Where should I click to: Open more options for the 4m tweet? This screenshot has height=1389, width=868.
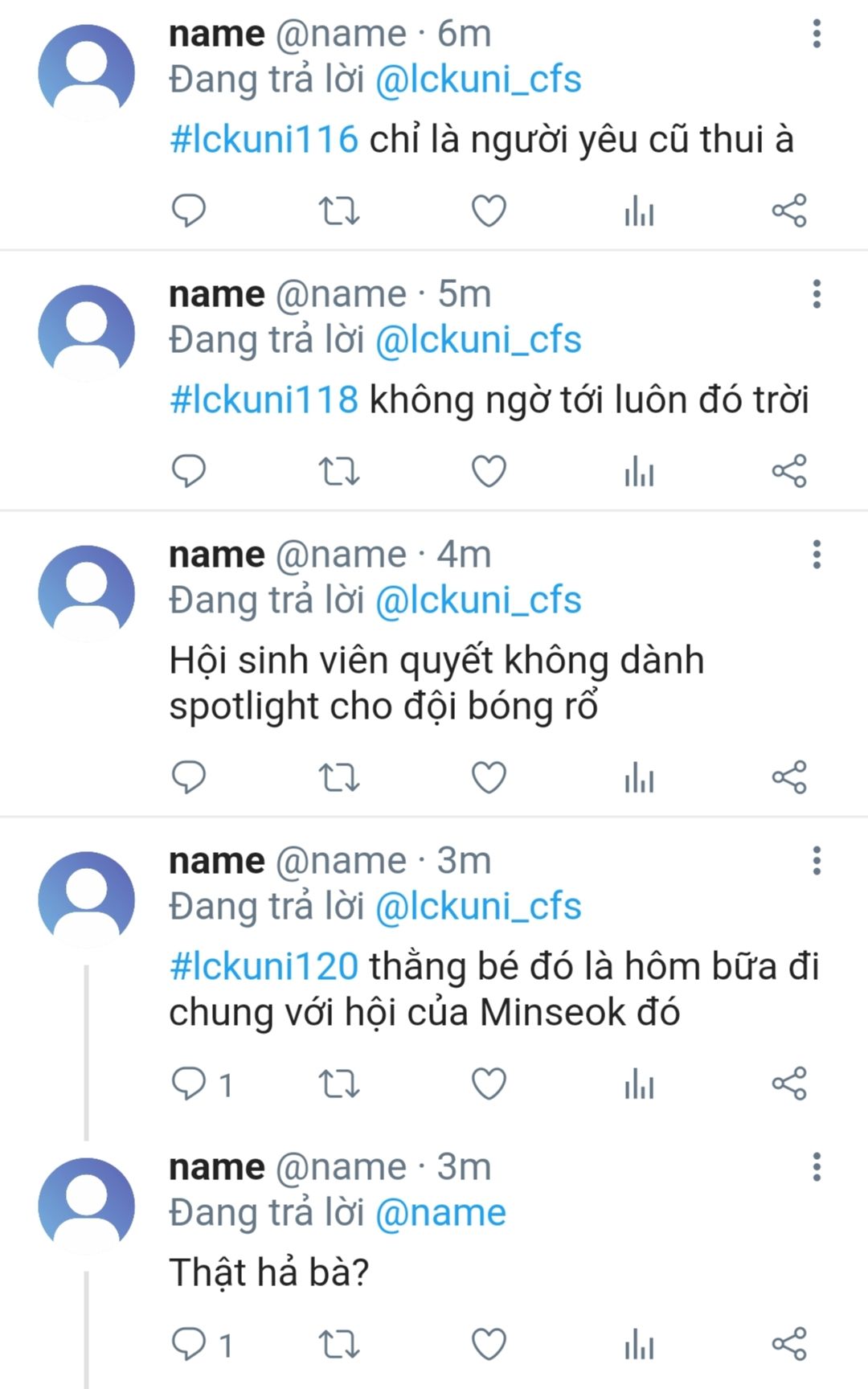tap(817, 555)
